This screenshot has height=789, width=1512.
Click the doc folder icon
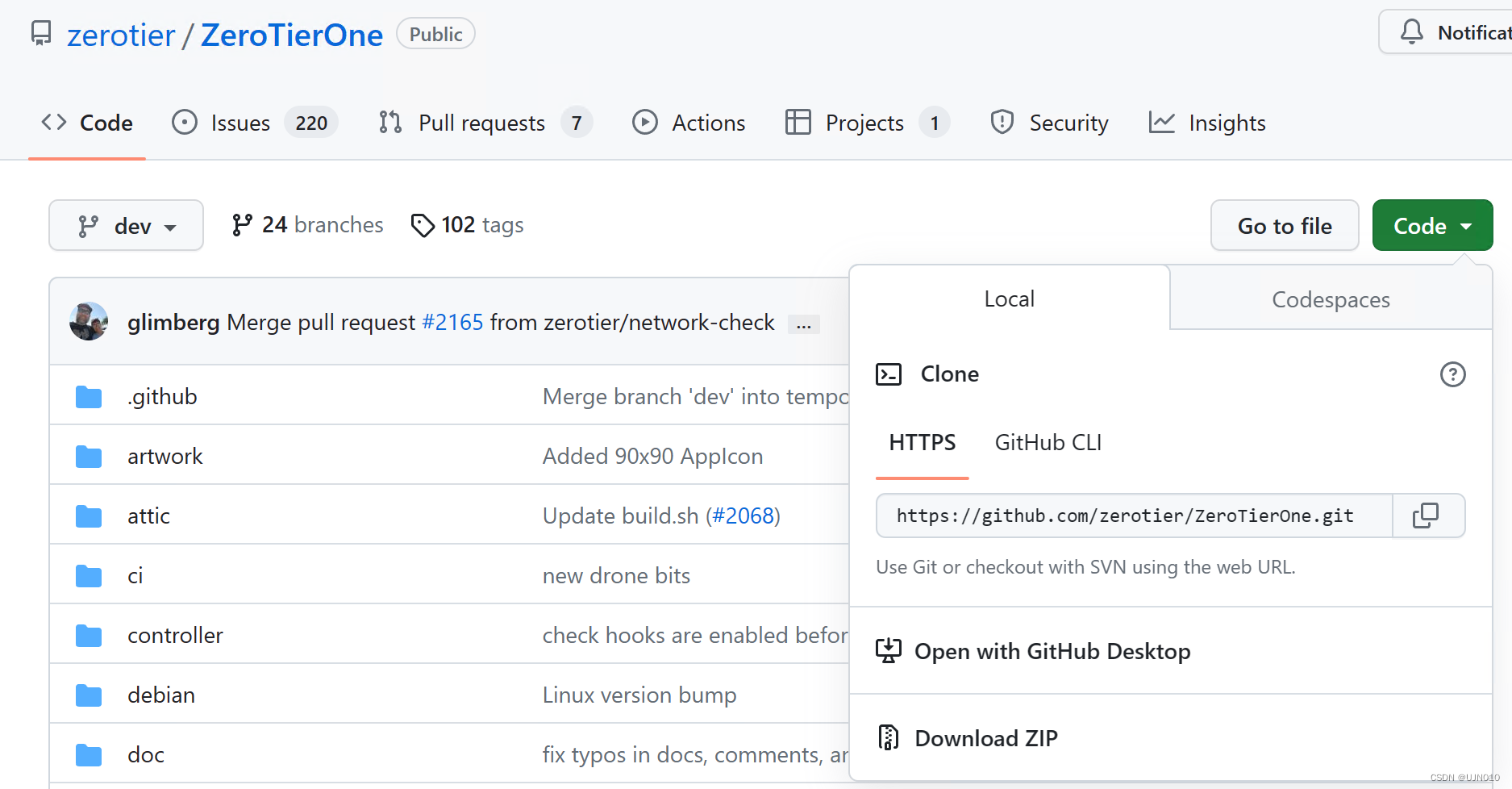point(89,755)
